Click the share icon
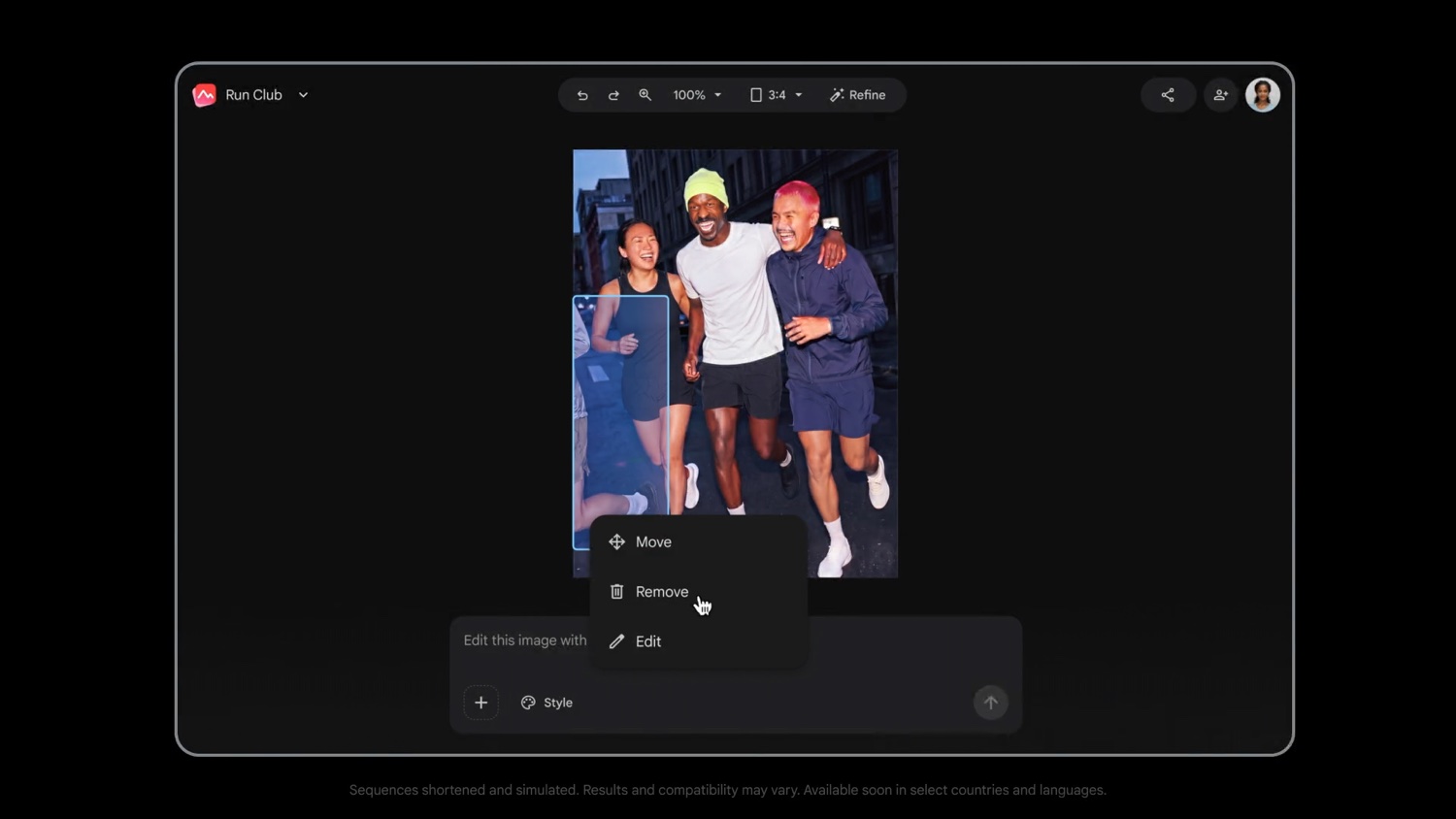The image size is (1456, 819). (x=1168, y=95)
